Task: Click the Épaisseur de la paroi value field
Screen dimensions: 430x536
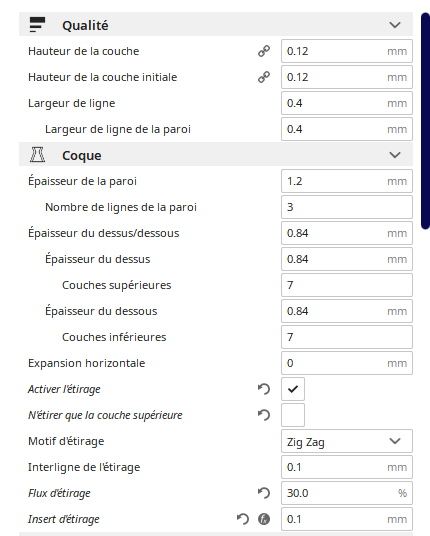Action: click(347, 181)
